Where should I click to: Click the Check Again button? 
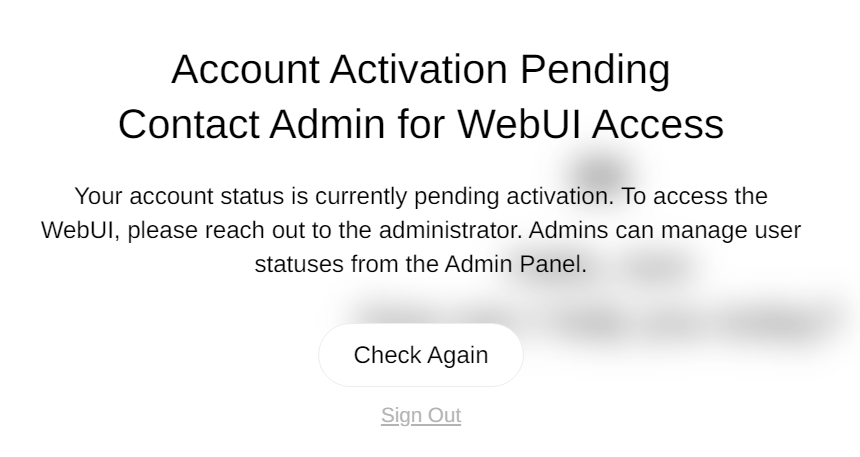421,355
